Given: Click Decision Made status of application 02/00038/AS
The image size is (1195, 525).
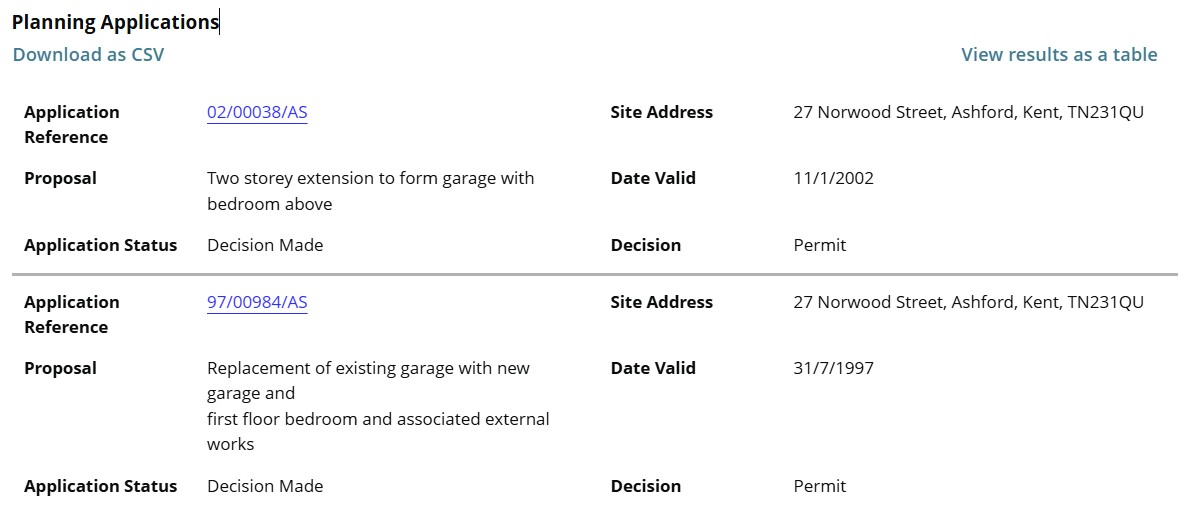Looking at the screenshot, I should (x=265, y=245).
